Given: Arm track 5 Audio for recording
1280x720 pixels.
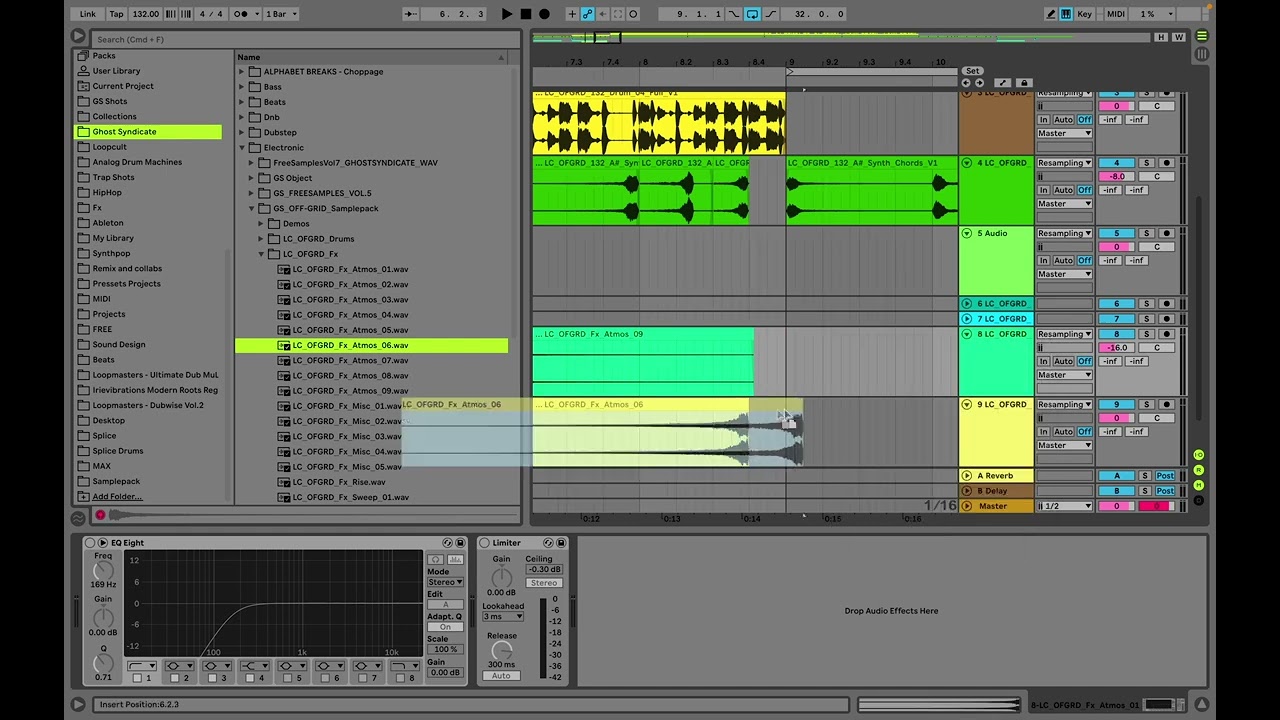Looking at the screenshot, I should [x=1166, y=233].
